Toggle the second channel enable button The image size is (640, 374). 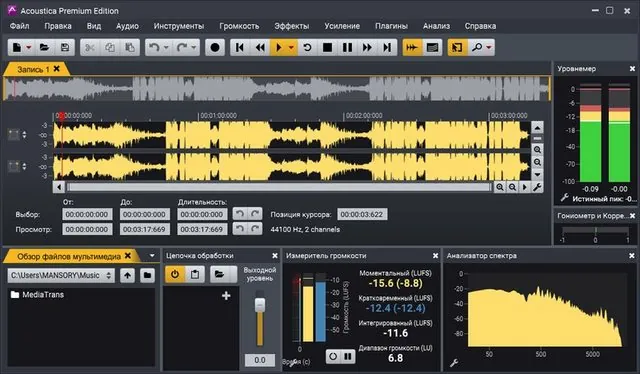point(13,166)
